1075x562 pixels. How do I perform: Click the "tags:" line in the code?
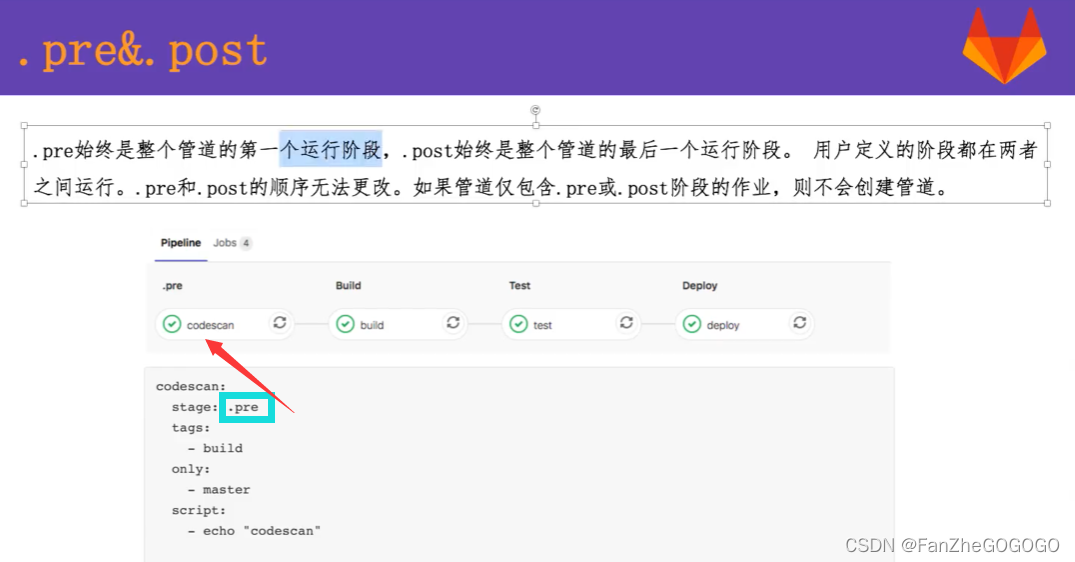tap(191, 428)
